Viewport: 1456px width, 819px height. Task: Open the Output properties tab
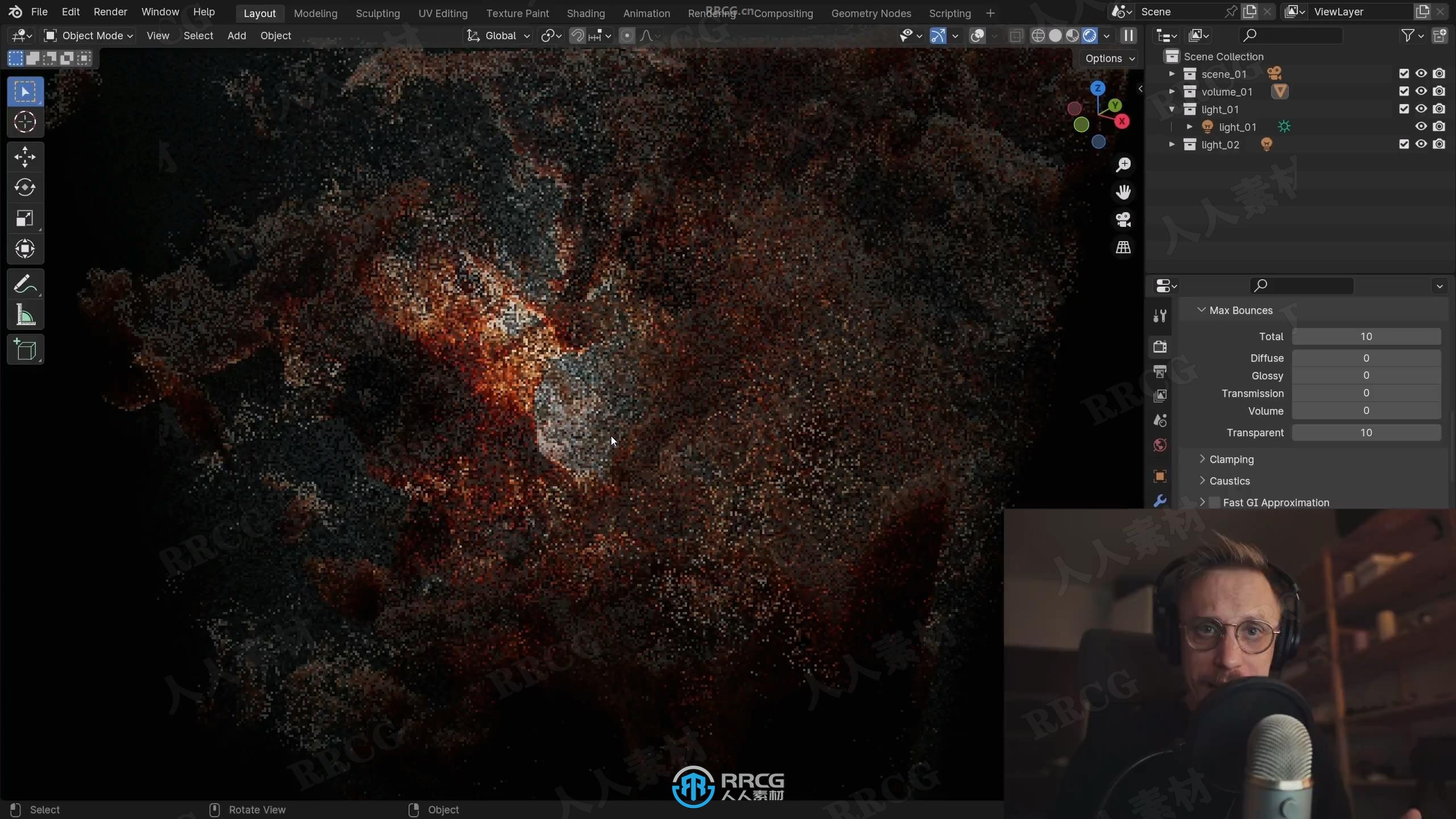click(1160, 371)
